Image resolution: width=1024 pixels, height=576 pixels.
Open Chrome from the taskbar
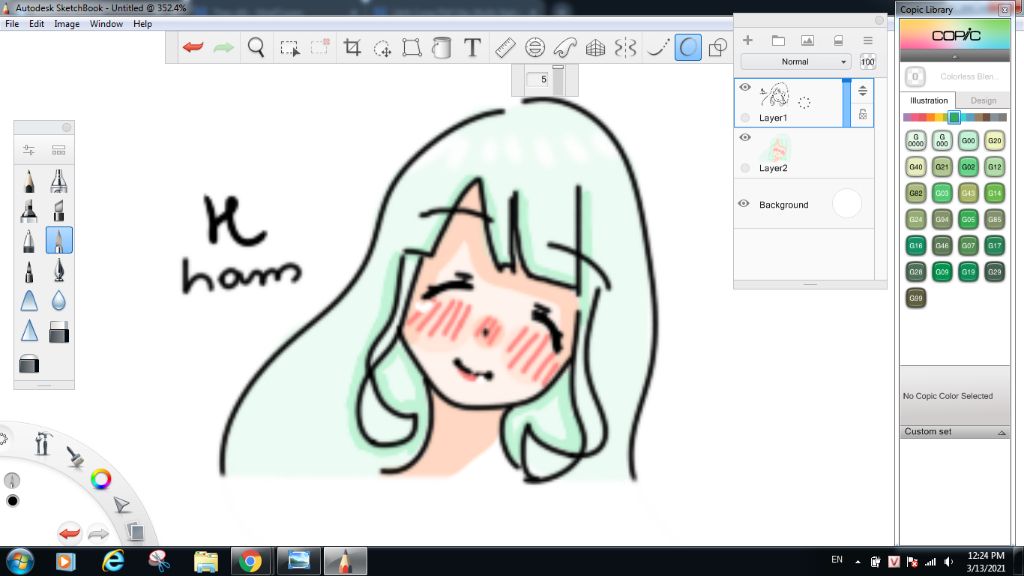point(250,561)
